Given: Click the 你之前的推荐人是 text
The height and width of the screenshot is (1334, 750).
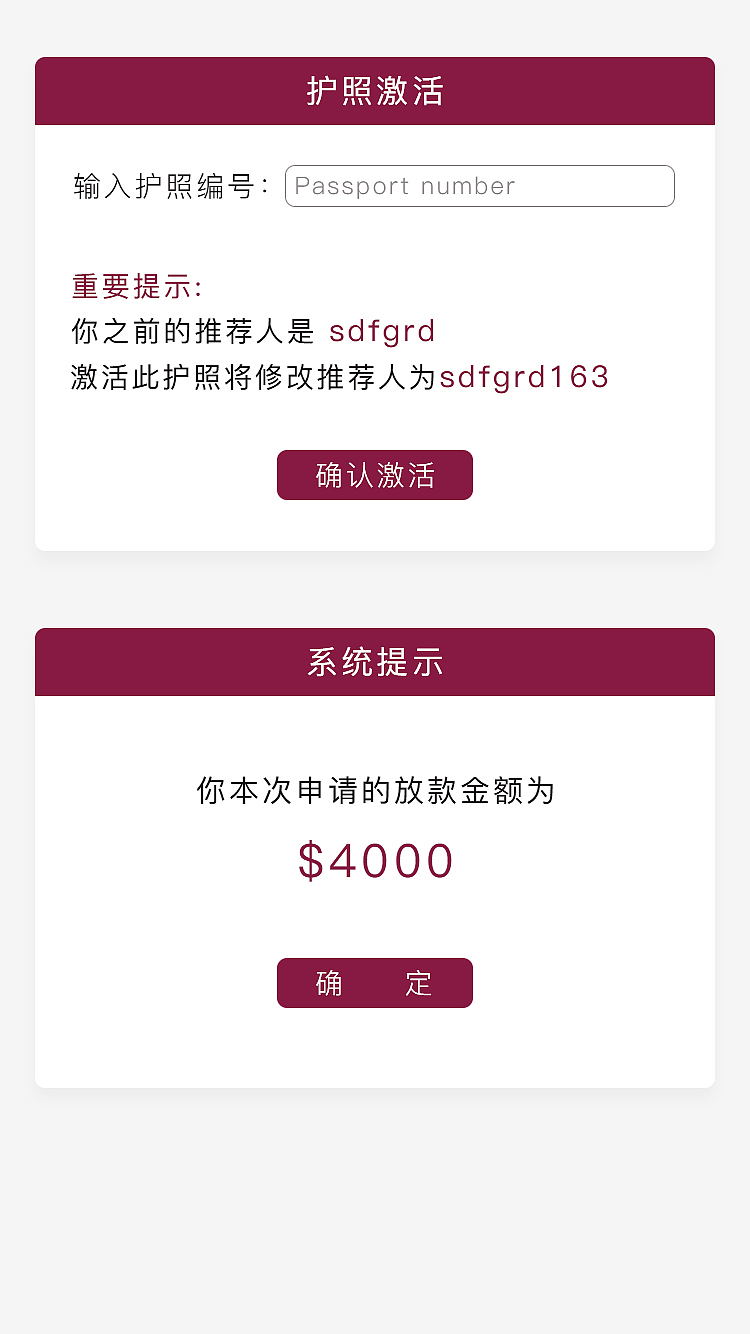Looking at the screenshot, I should (x=193, y=331).
